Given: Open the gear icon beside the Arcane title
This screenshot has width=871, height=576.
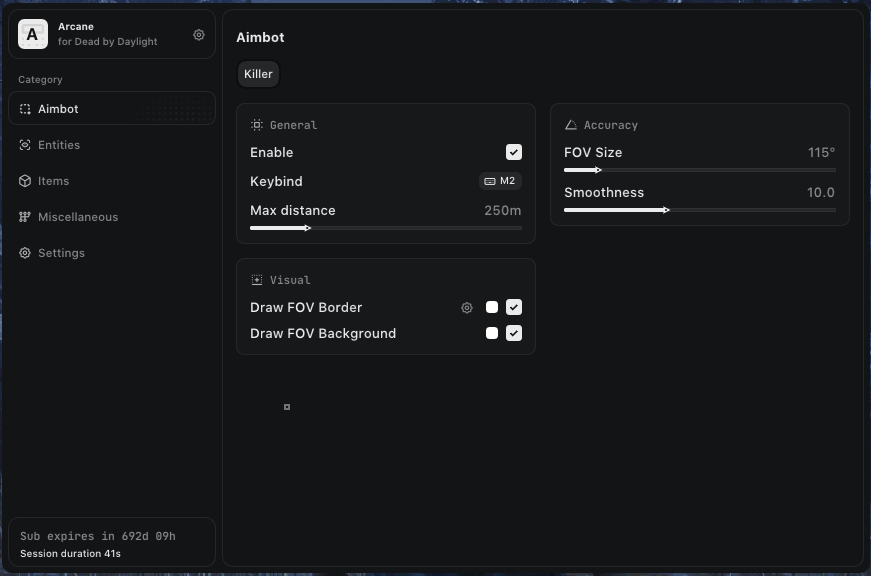Looking at the screenshot, I should (199, 35).
